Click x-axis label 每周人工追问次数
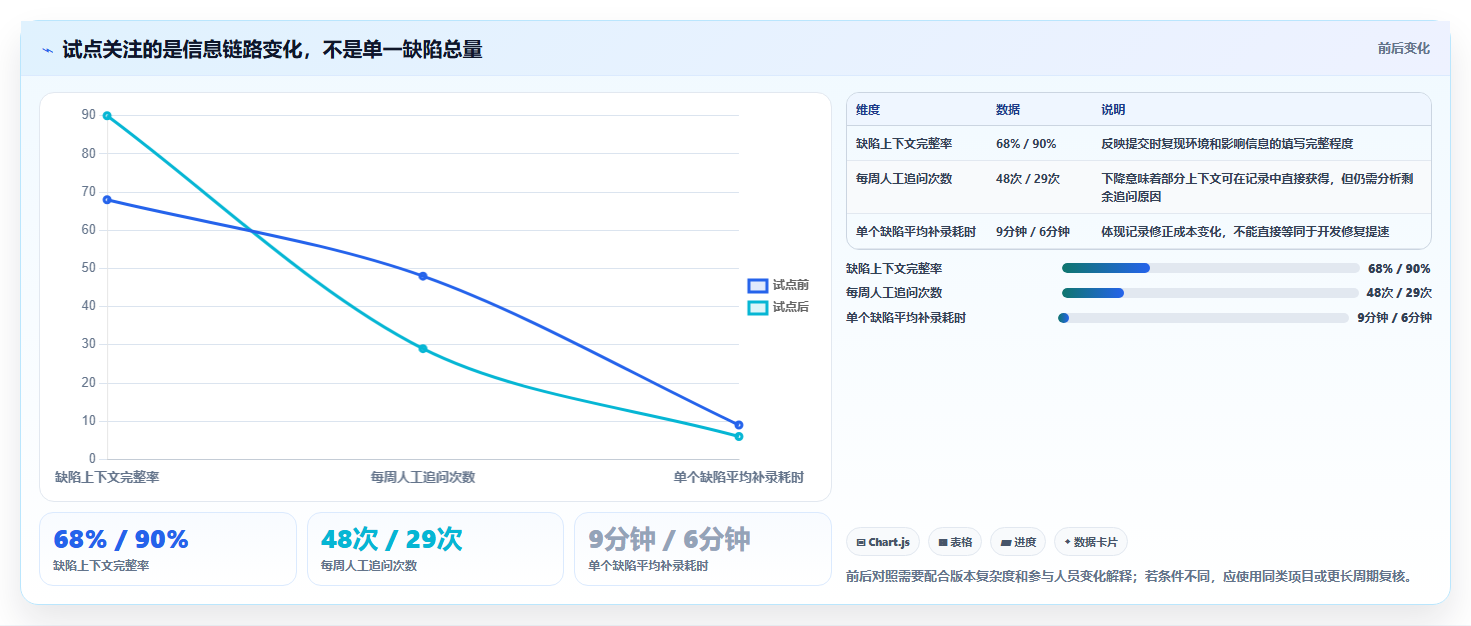The image size is (1471, 626). 423,478
